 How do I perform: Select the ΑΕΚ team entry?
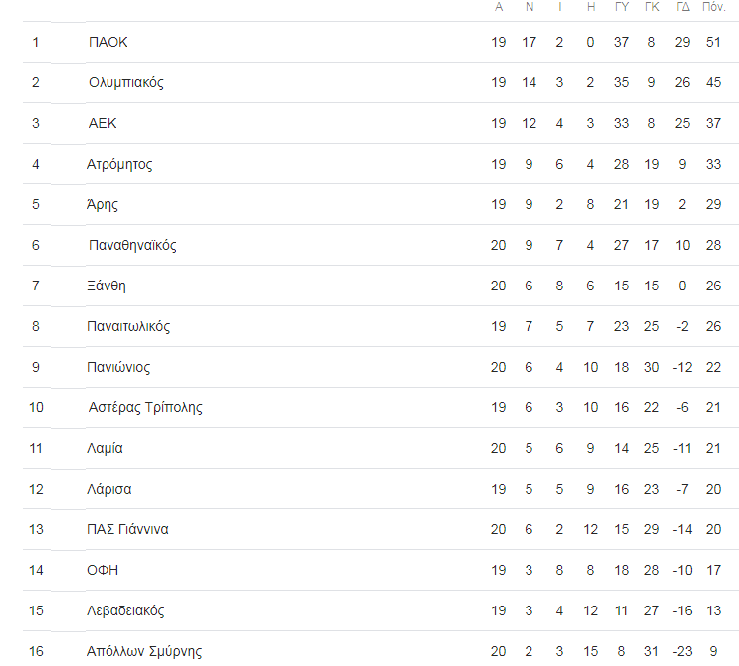pos(102,123)
